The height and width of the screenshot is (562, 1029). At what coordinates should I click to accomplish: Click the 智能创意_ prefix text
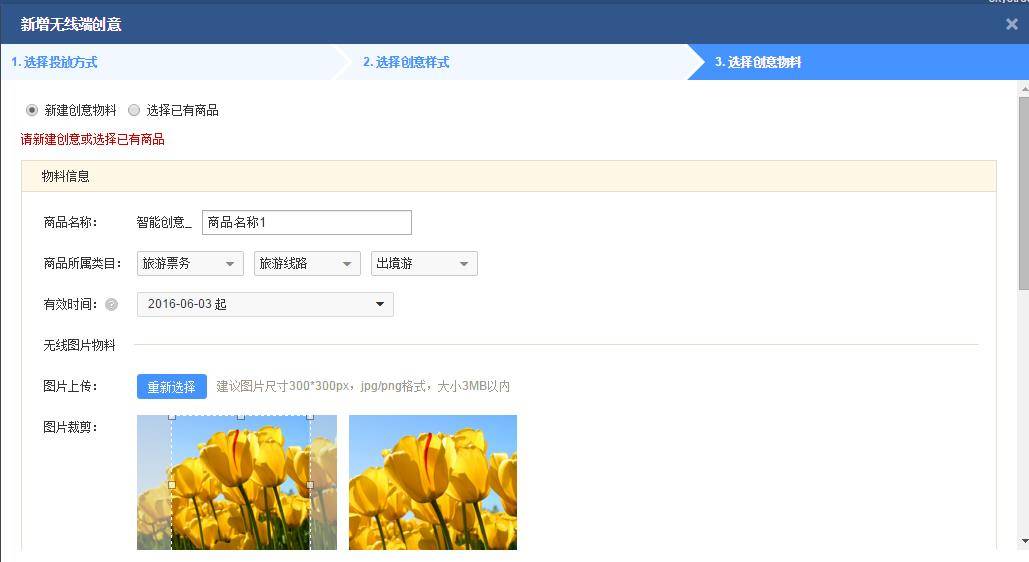click(x=164, y=223)
